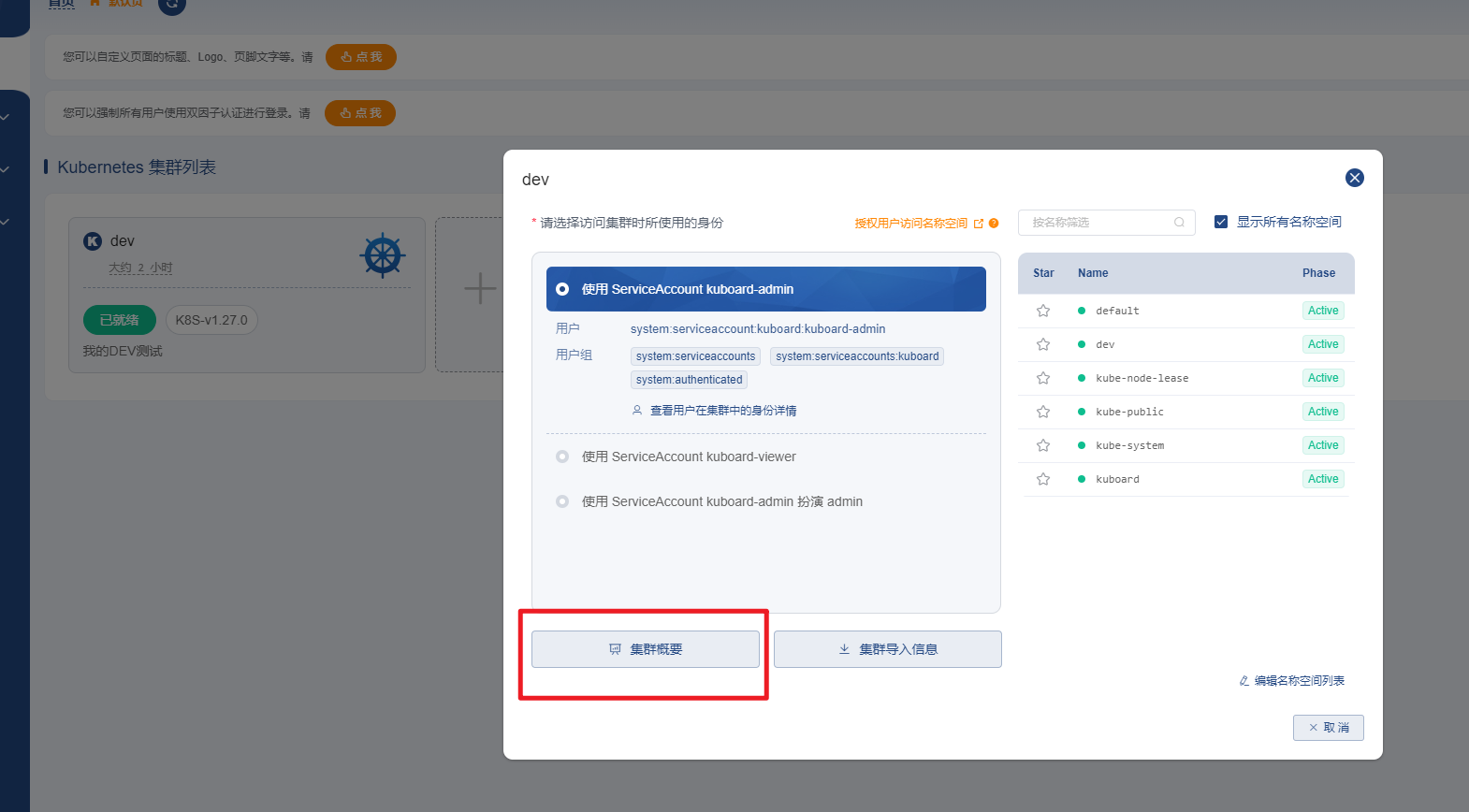
Task: Open 集群概要 cluster overview
Action: coord(646,649)
